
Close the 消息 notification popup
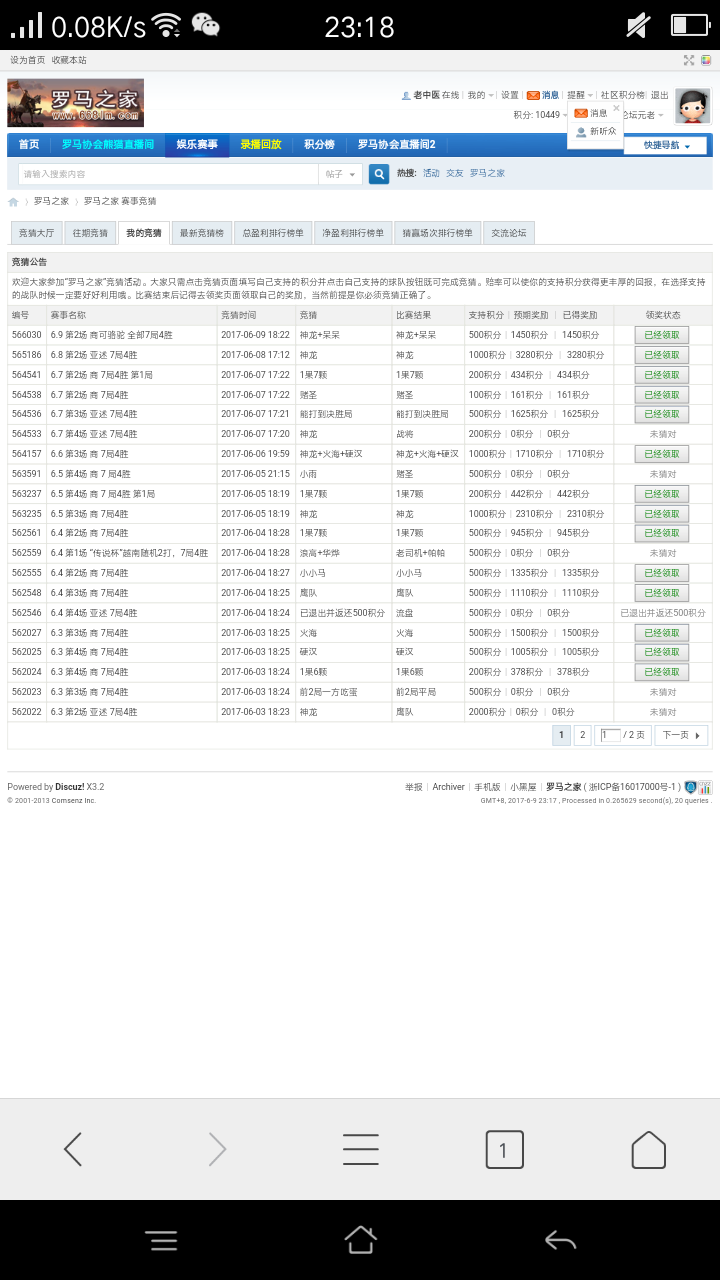616,108
